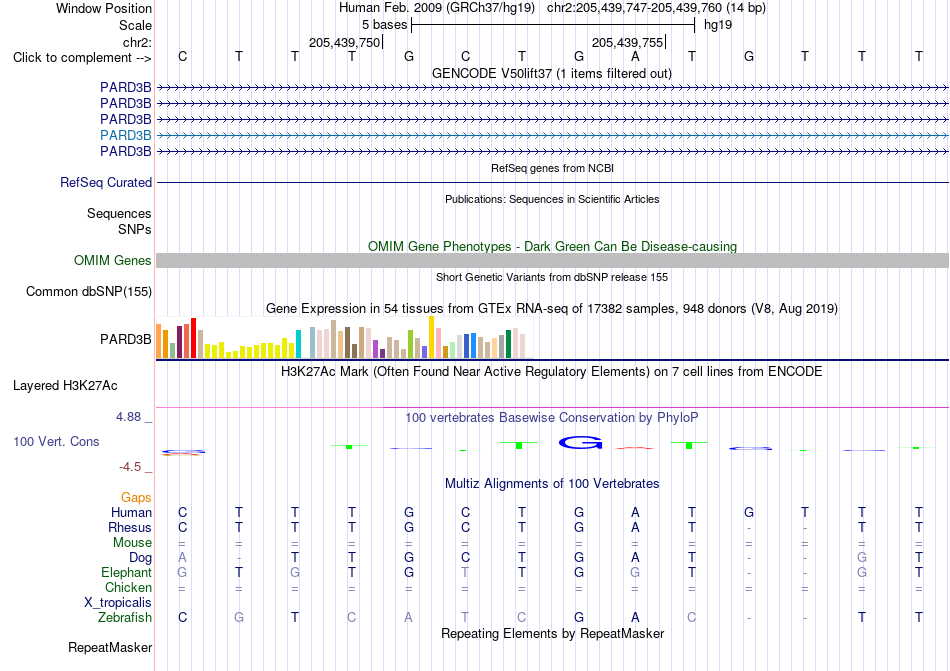Click the Human species label
The image size is (950, 671).
coord(131,512)
